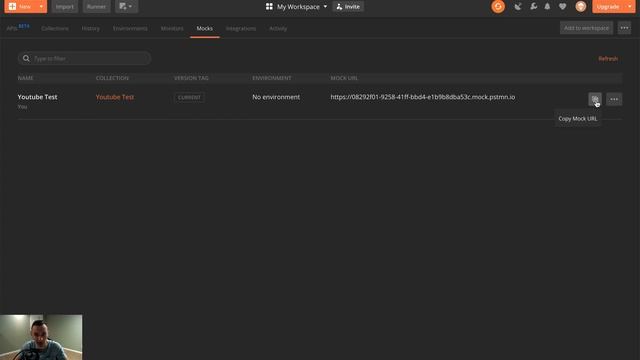Viewport: 640px width, 360px height.
Task: Click the Upgrade button
Action: point(608,7)
